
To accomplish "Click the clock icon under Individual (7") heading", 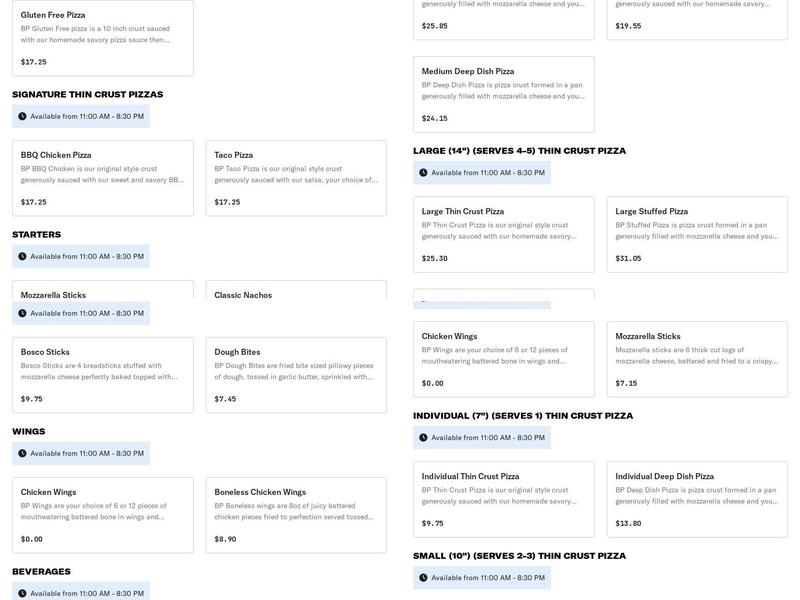I will 423,438.
